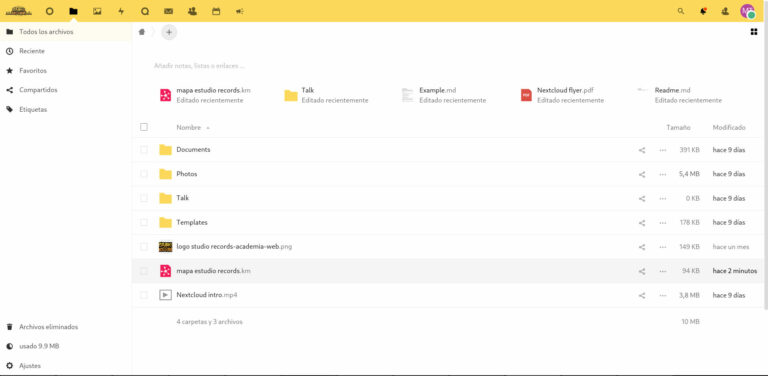Open the Talk app icon
This screenshot has width=768, height=376.
(144, 11)
